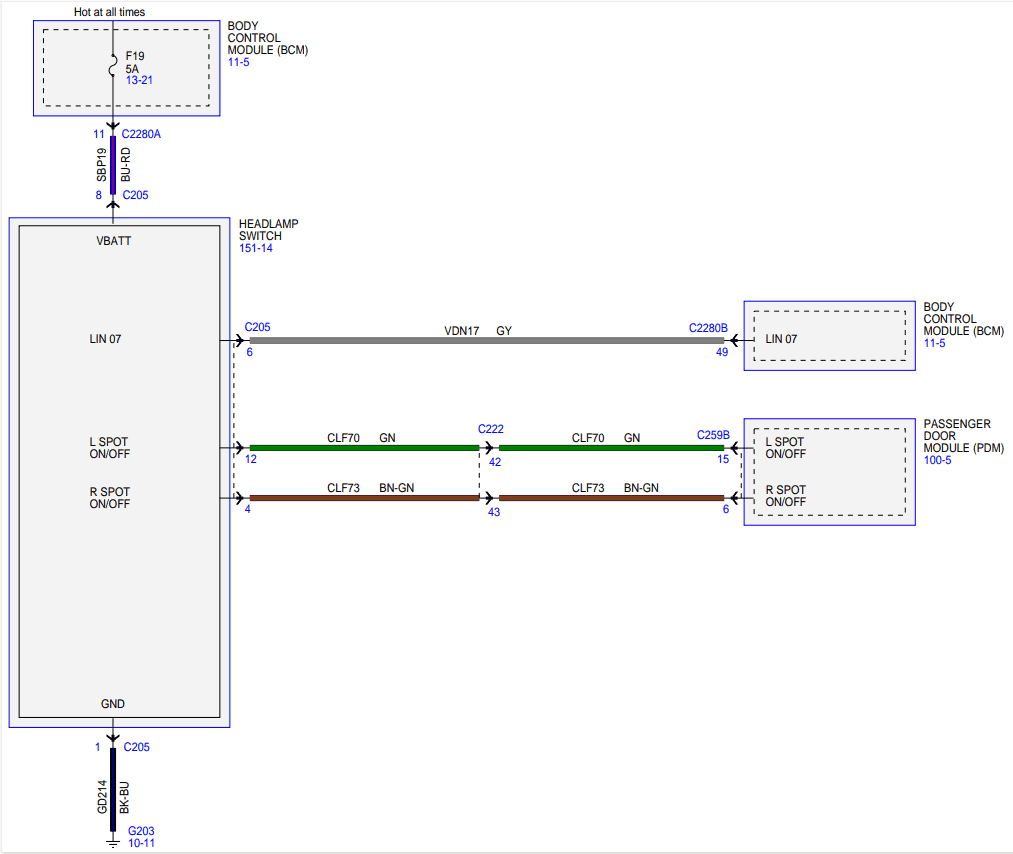Click pin number 15 at C259B
Viewport: 1013px width, 854px height.
(x=723, y=459)
